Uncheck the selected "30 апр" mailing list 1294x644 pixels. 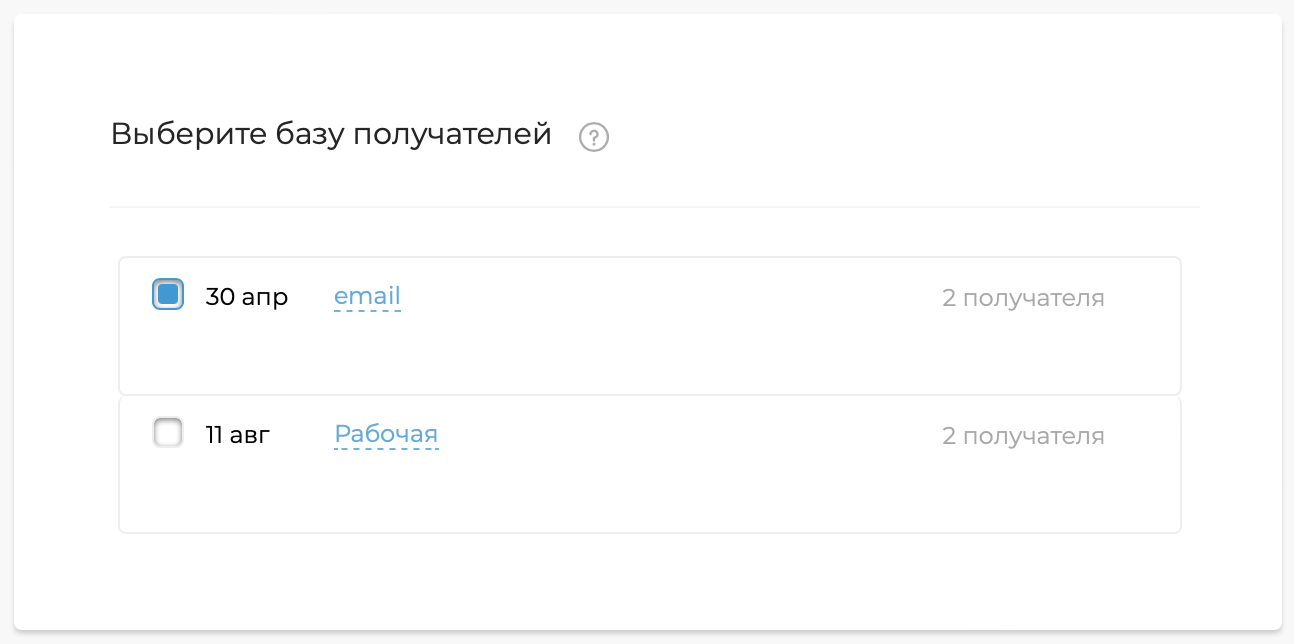coord(167,294)
